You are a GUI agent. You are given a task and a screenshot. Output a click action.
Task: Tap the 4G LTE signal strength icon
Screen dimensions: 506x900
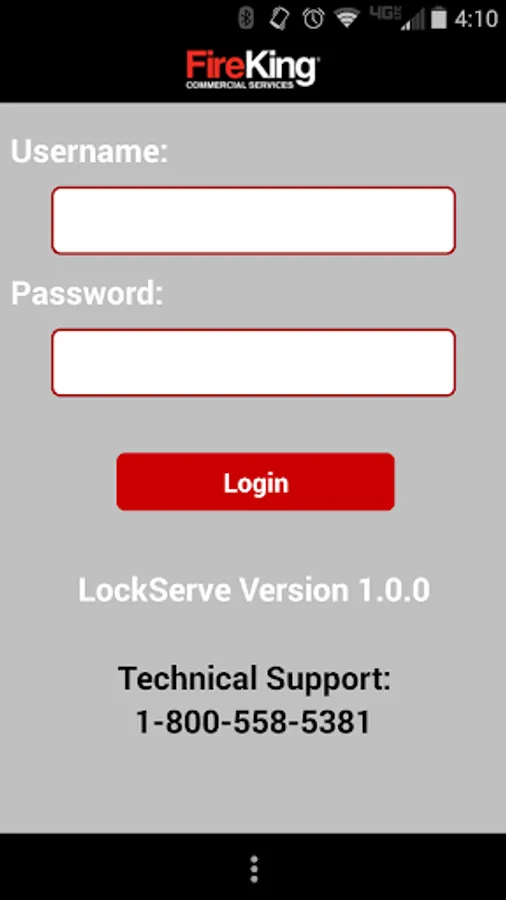[x=398, y=18]
